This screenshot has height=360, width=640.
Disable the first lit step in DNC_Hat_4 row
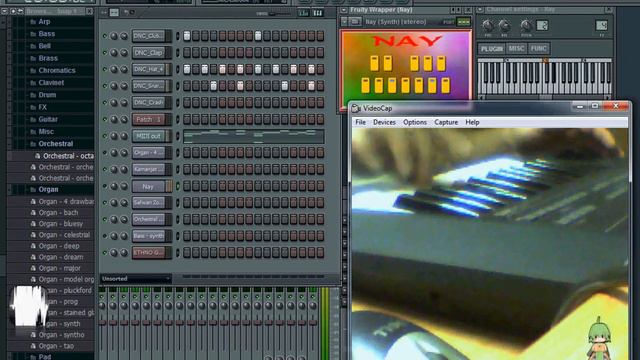pos(187,69)
